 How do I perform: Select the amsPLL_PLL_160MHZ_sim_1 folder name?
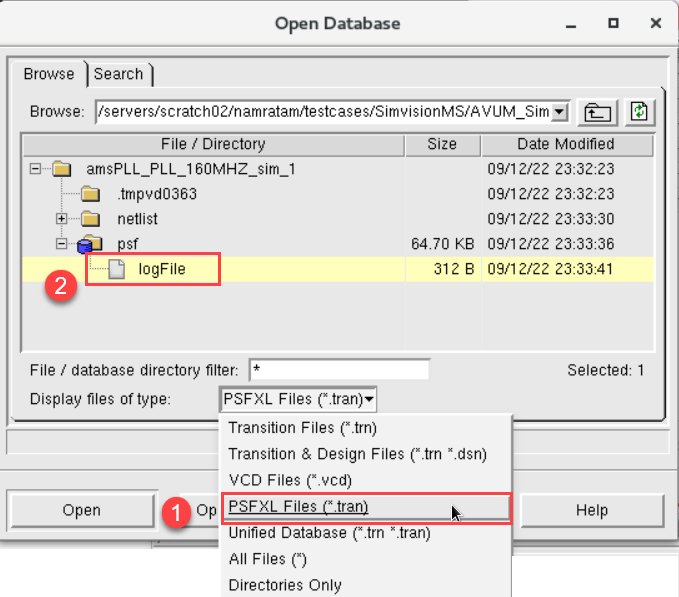191,169
